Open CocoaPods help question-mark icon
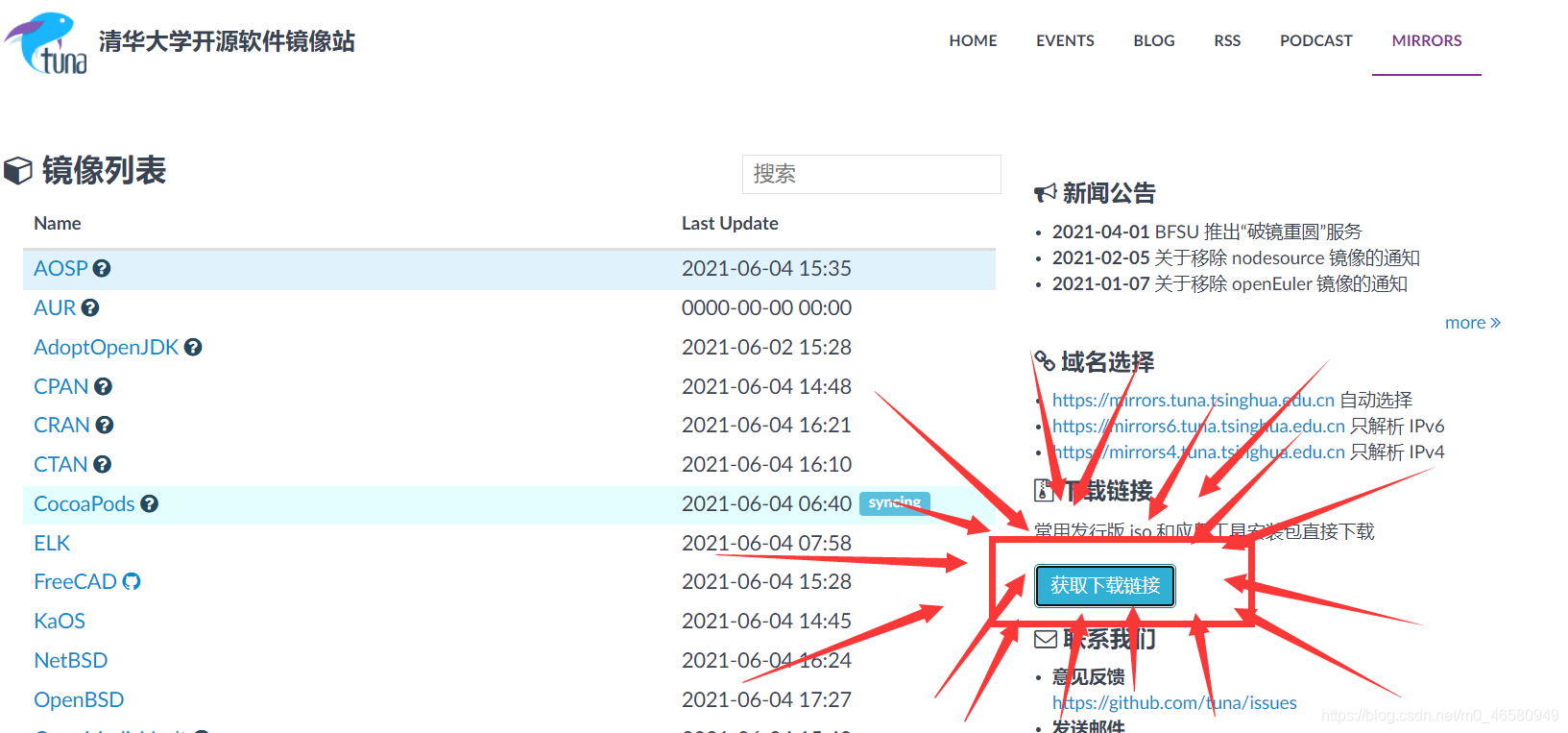1568x733 pixels. pos(149,504)
